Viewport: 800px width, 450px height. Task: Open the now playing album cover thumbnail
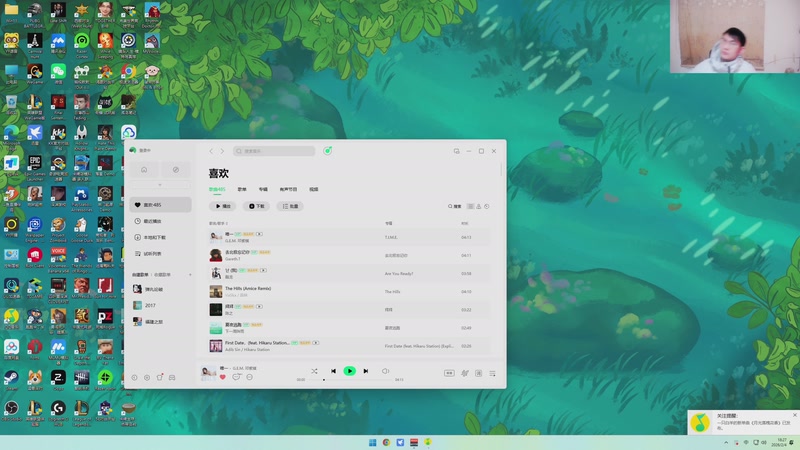pyautogui.click(x=208, y=373)
